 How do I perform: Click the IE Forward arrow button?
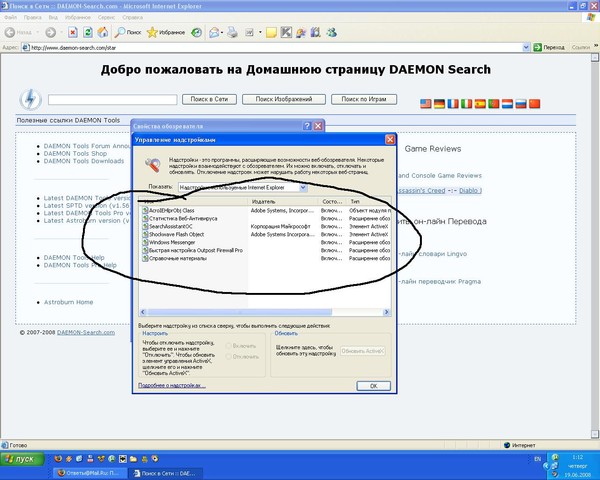[x=50, y=33]
